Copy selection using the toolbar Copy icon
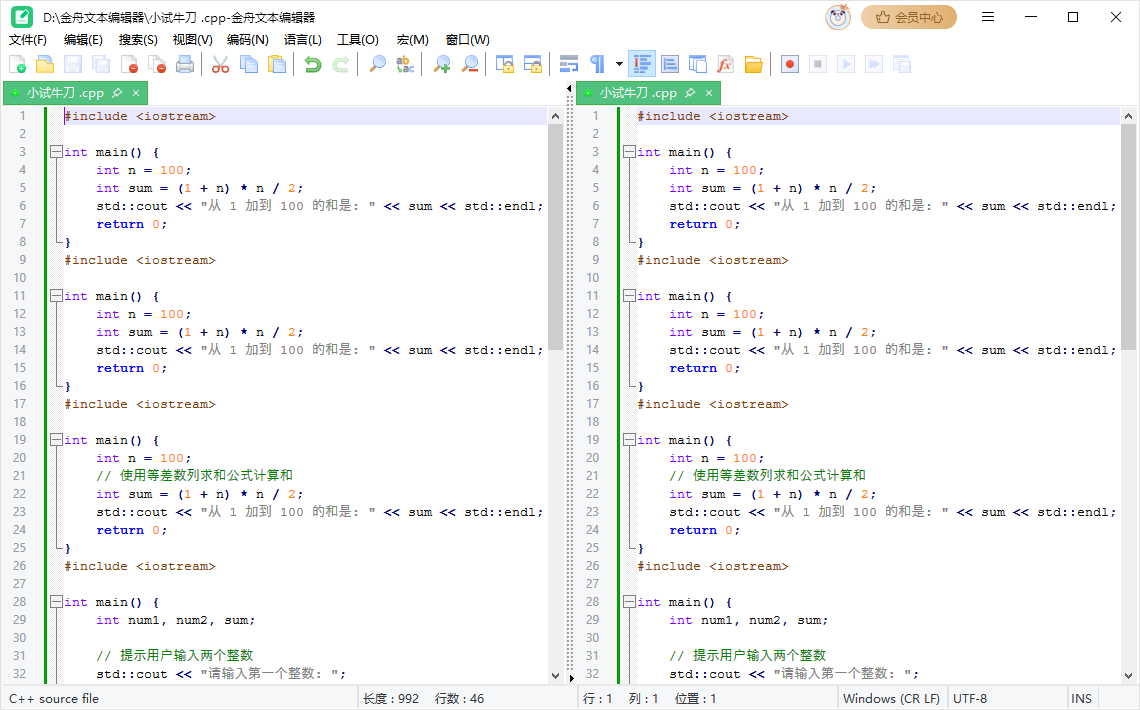 (x=249, y=65)
